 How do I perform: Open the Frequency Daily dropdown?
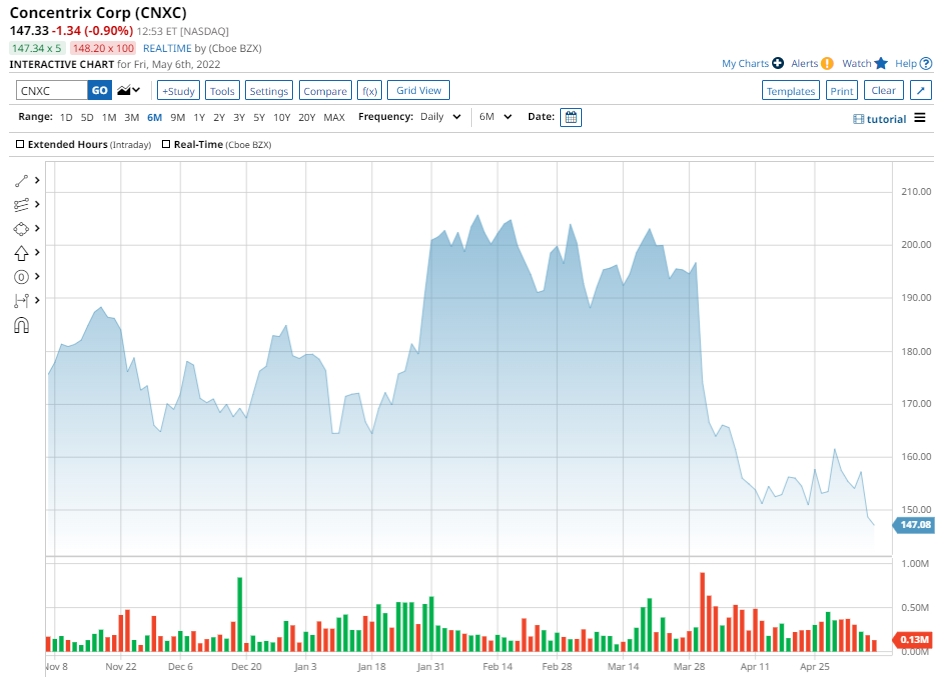[x=441, y=116]
